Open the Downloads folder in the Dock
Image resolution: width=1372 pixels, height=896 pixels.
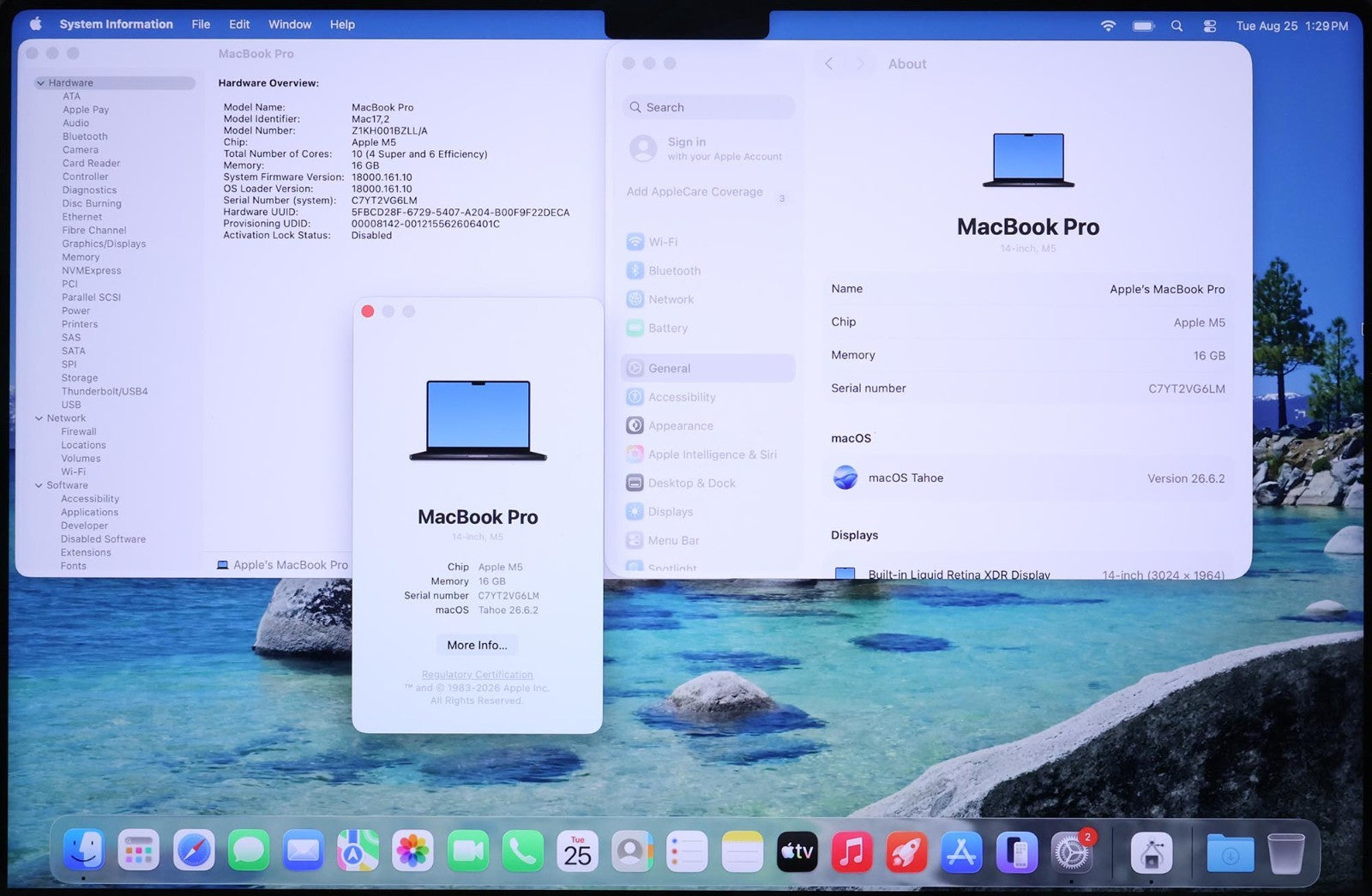pyautogui.click(x=1230, y=852)
